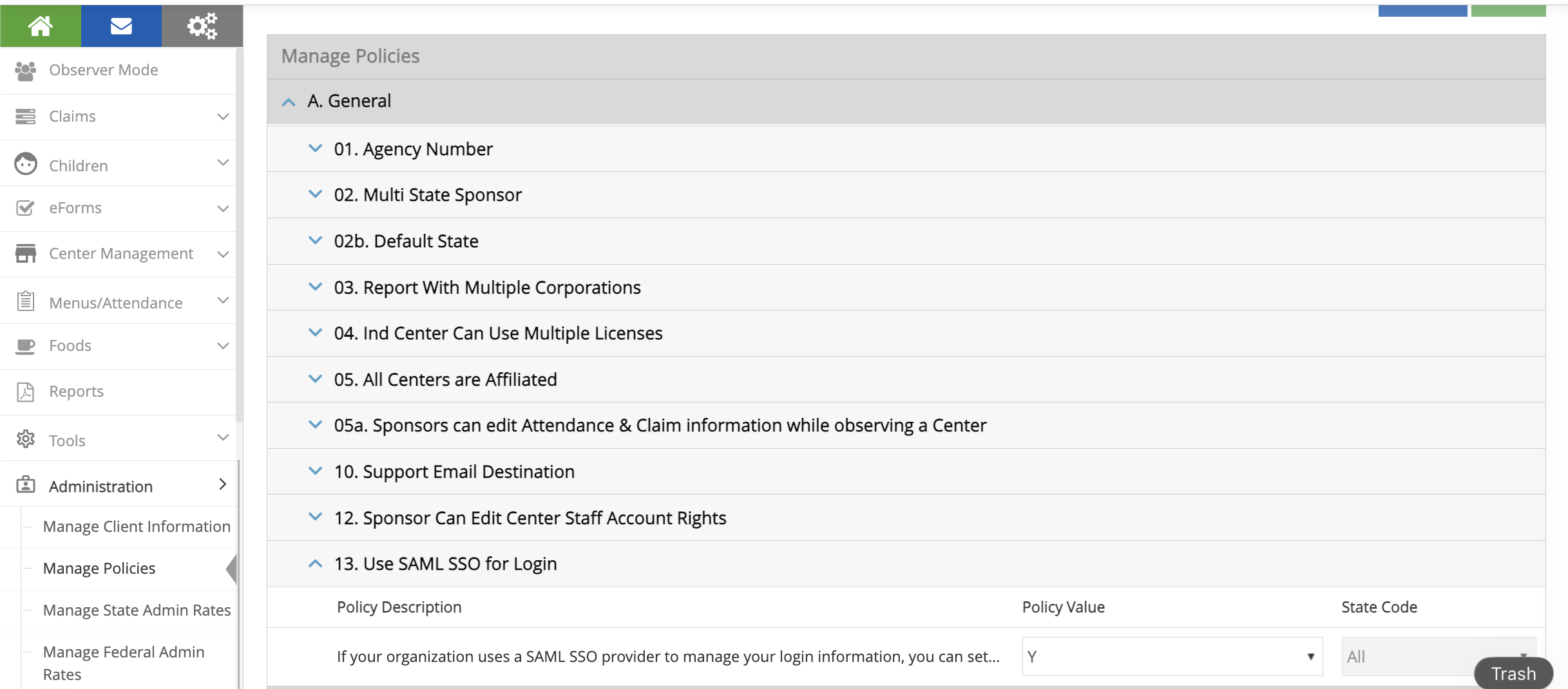Click the Foods cup icon

pyautogui.click(x=25, y=346)
